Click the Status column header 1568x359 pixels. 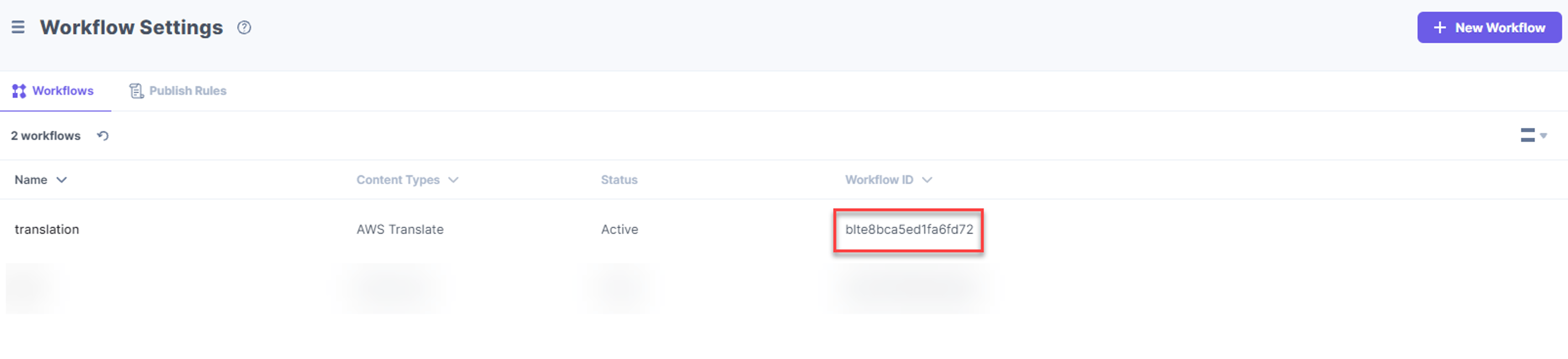(619, 180)
